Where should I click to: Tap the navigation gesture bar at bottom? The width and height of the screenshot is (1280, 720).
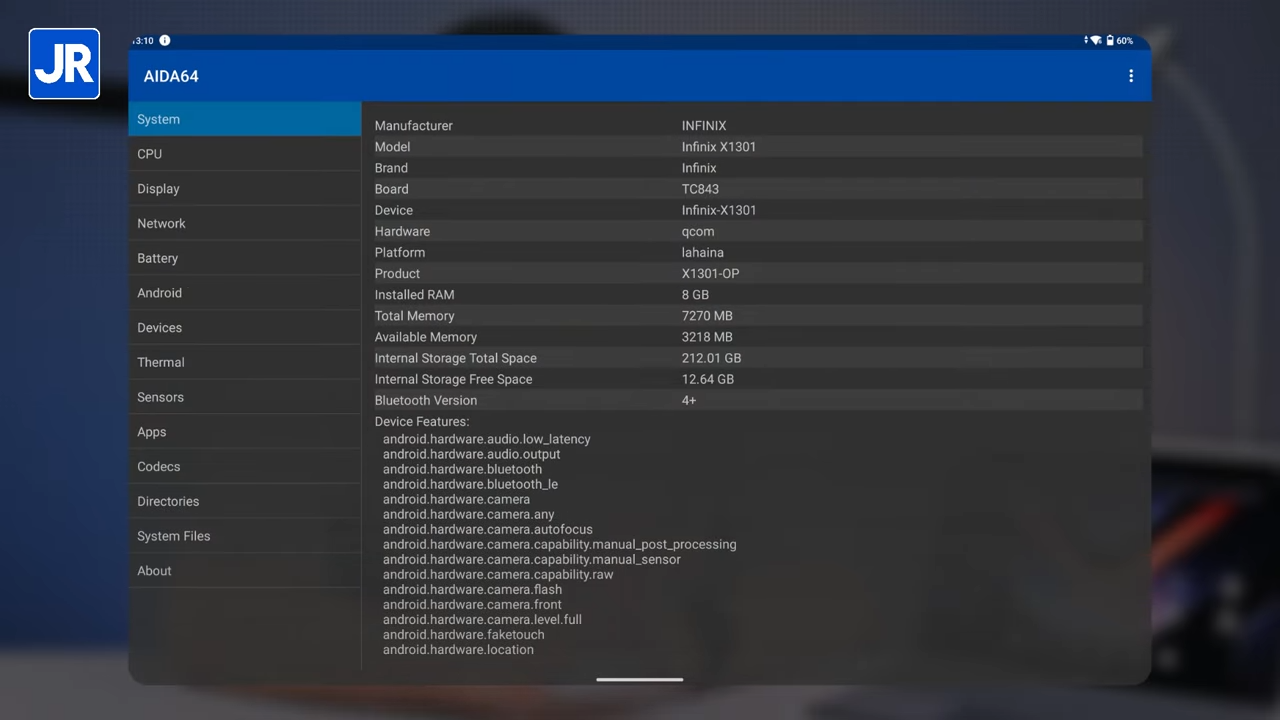(x=640, y=680)
